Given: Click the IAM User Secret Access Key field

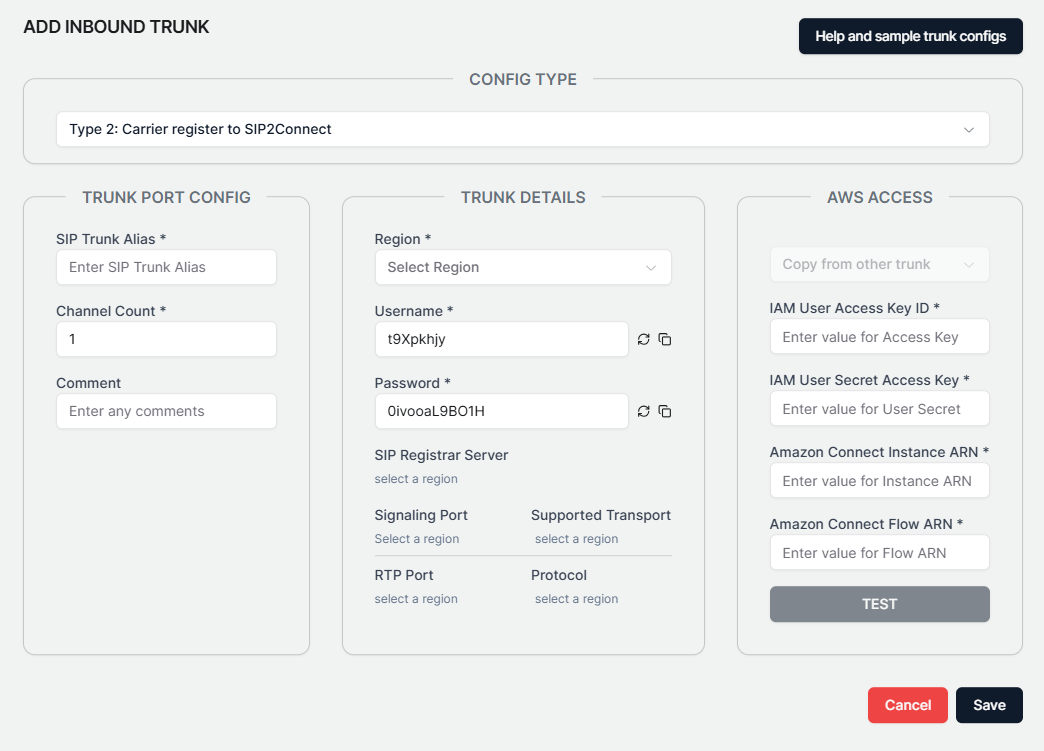Looking at the screenshot, I should pyautogui.click(x=880, y=408).
